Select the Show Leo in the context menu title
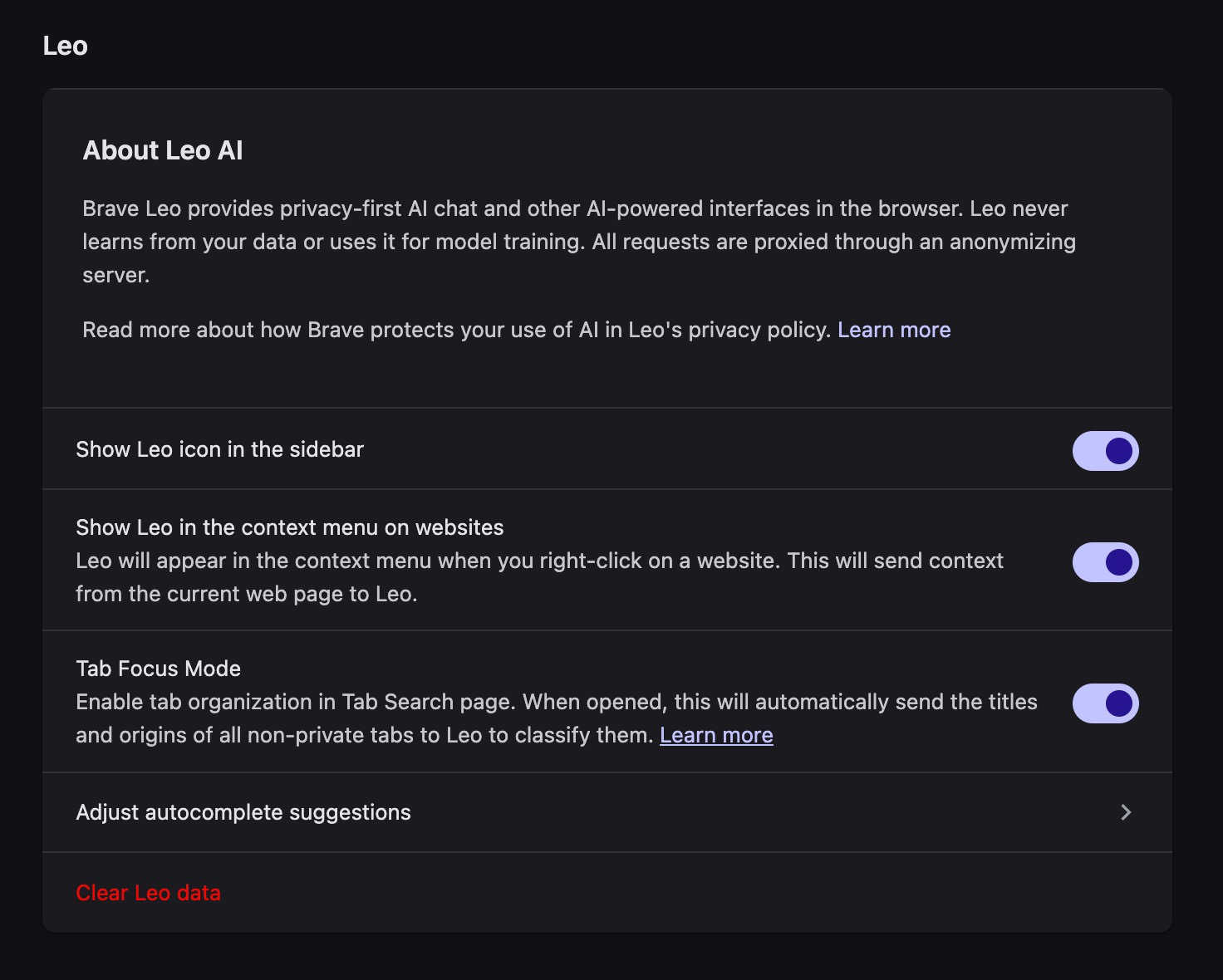 tap(289, 527)
